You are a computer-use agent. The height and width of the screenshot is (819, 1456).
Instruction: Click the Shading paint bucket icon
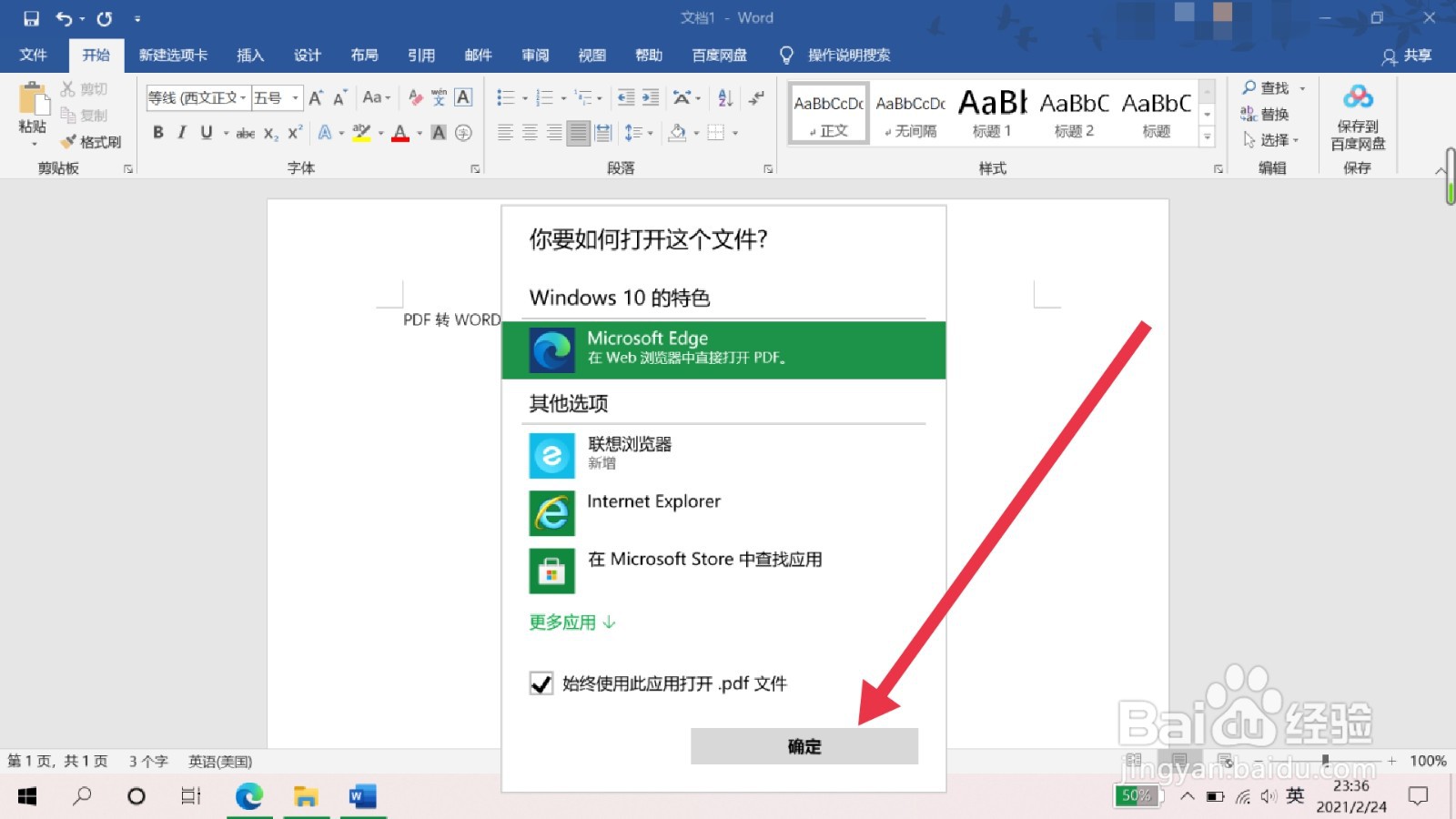(677, 133)
